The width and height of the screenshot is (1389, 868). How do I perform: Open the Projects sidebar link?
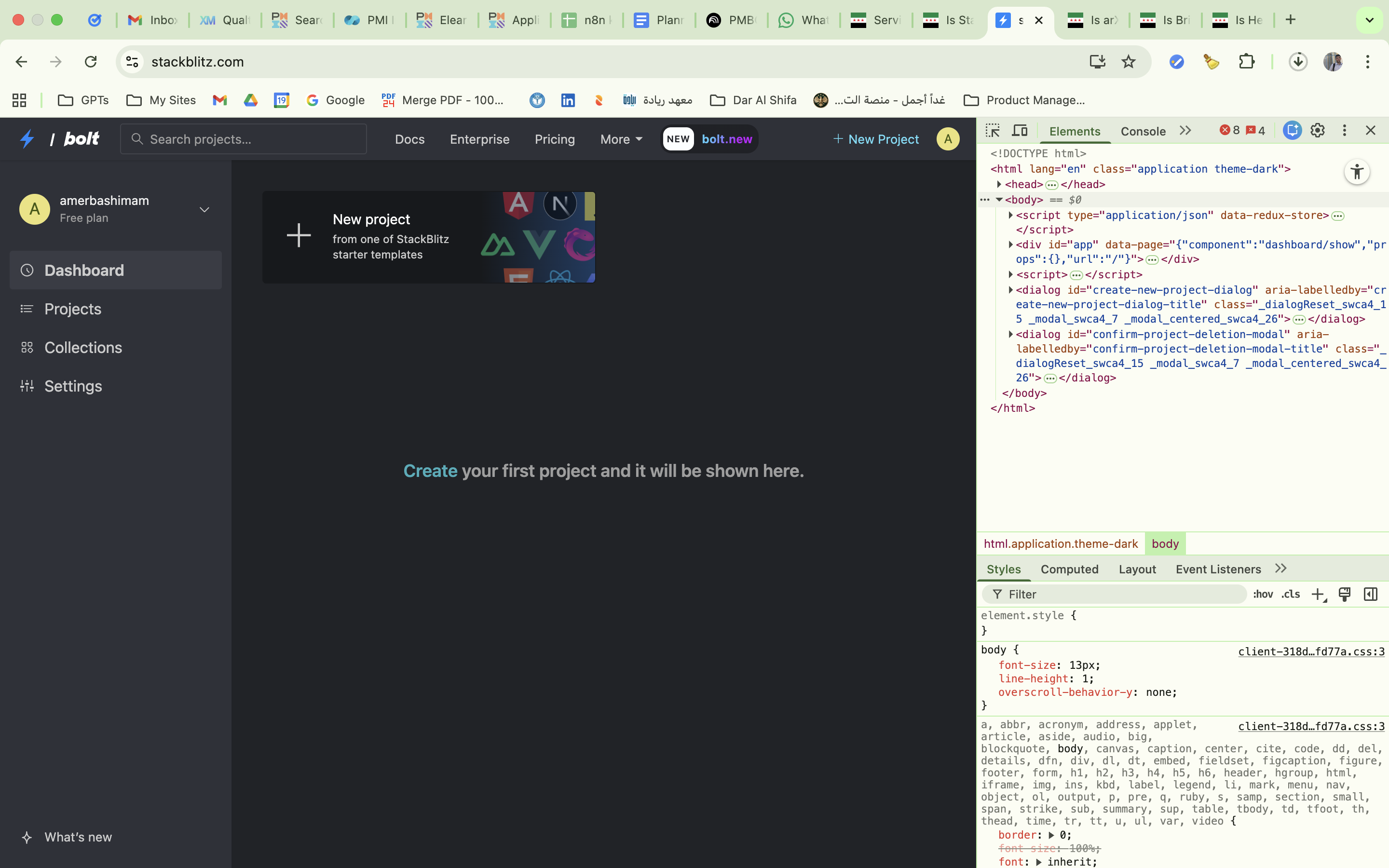pos(73,309)
